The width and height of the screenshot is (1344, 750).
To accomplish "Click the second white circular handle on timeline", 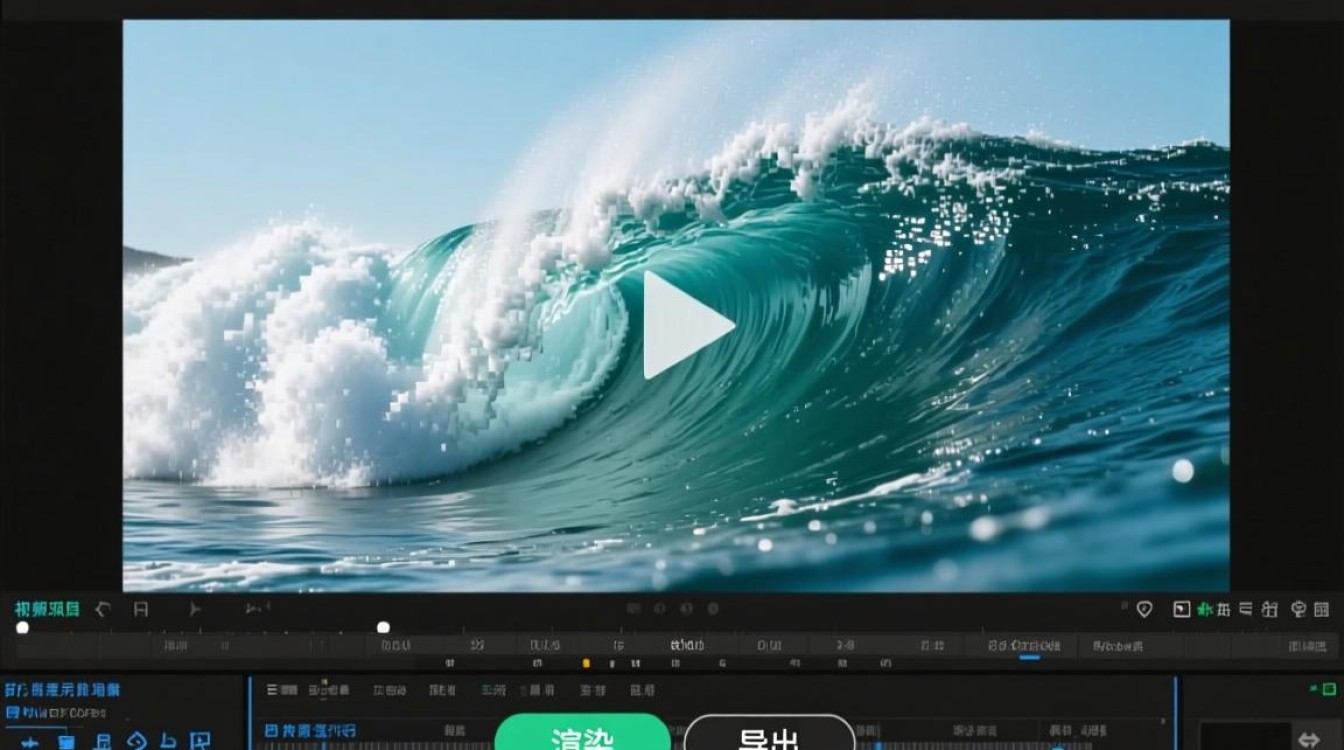I will 383,627.
